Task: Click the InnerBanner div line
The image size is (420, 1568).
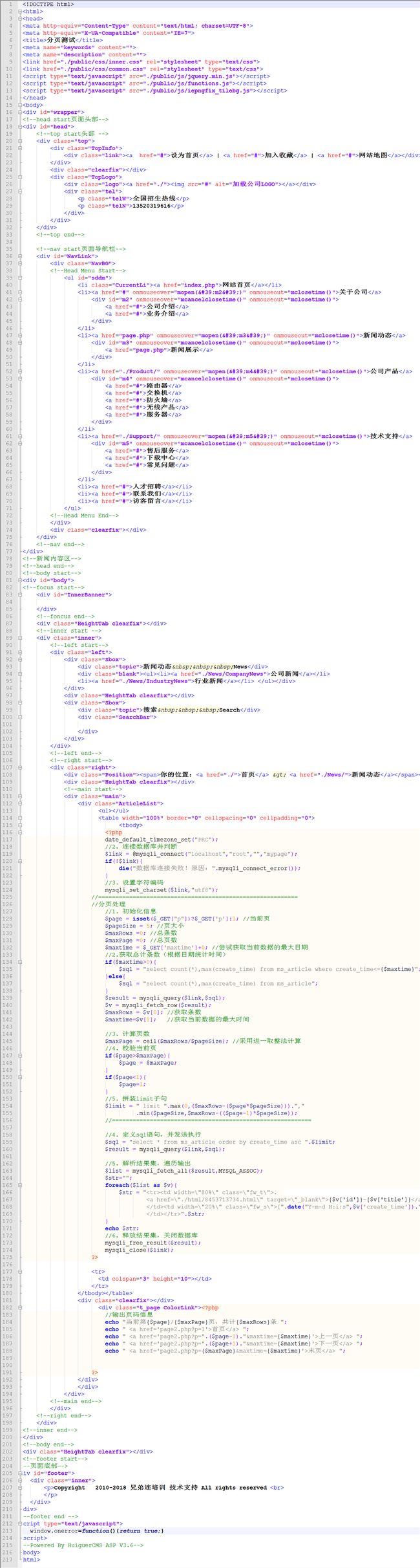Action: pos(74,594)
